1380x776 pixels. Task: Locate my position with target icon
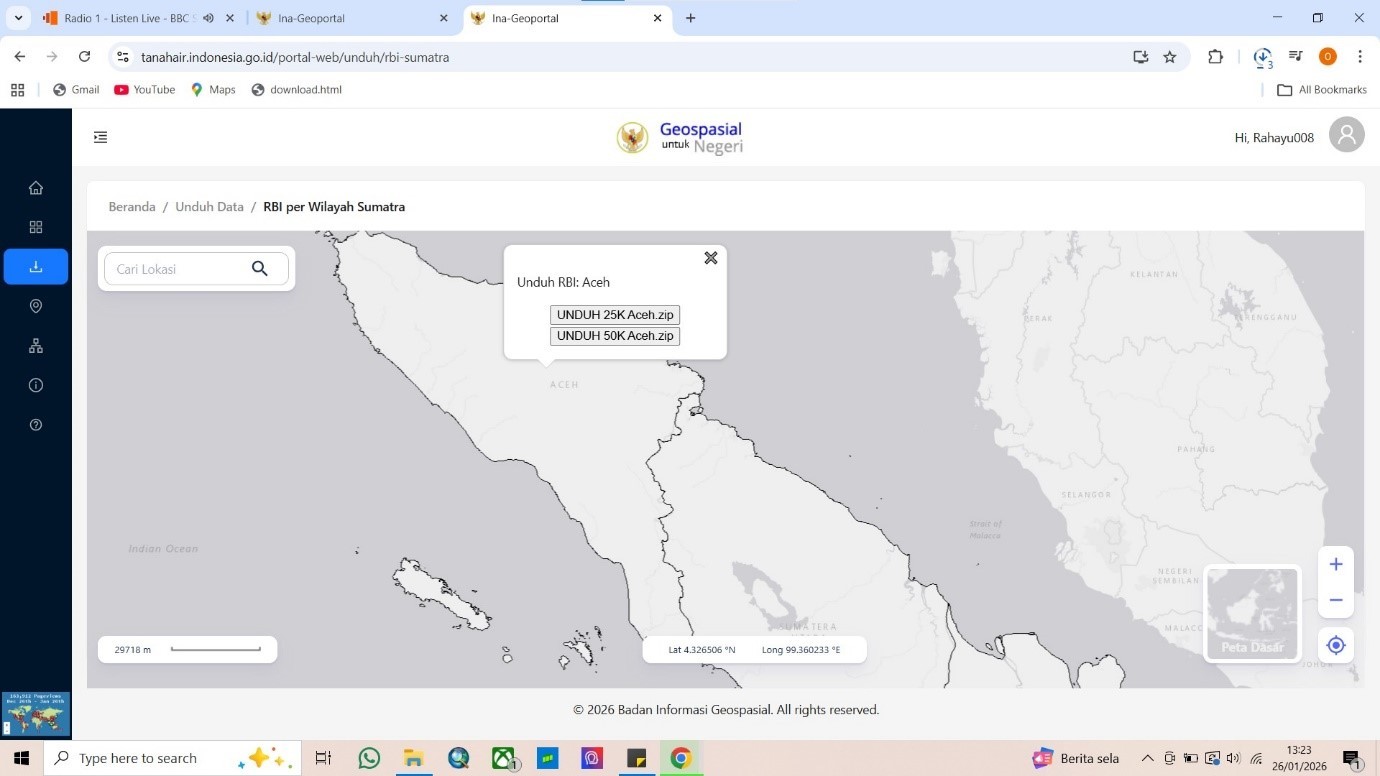(x=1335, y=645)
